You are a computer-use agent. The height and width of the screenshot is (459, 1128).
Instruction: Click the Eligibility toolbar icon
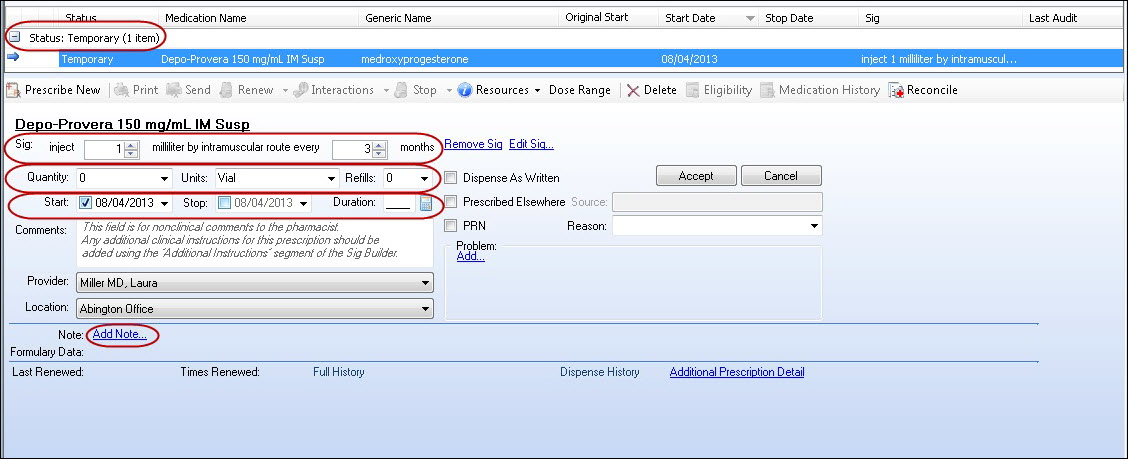pyautogui.click(x=692, y=90)
